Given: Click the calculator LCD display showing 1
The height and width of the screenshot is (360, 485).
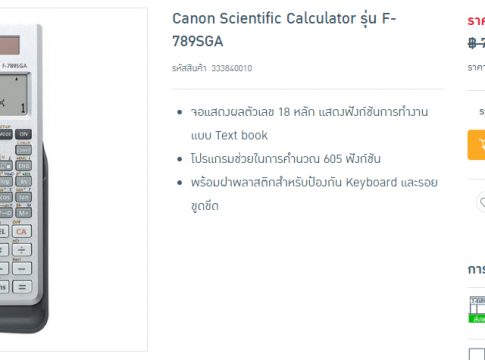Looking at the screenshot, I should 13,95.
